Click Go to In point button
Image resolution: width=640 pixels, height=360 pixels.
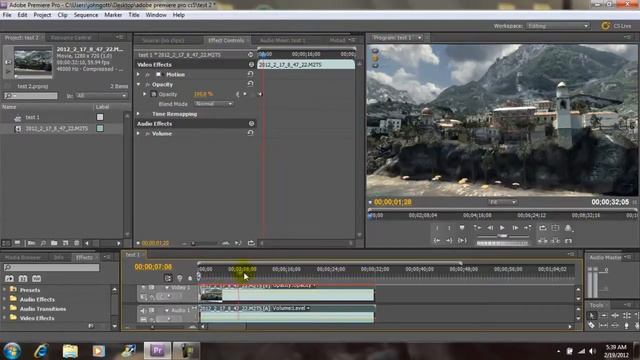coord(437,240)
